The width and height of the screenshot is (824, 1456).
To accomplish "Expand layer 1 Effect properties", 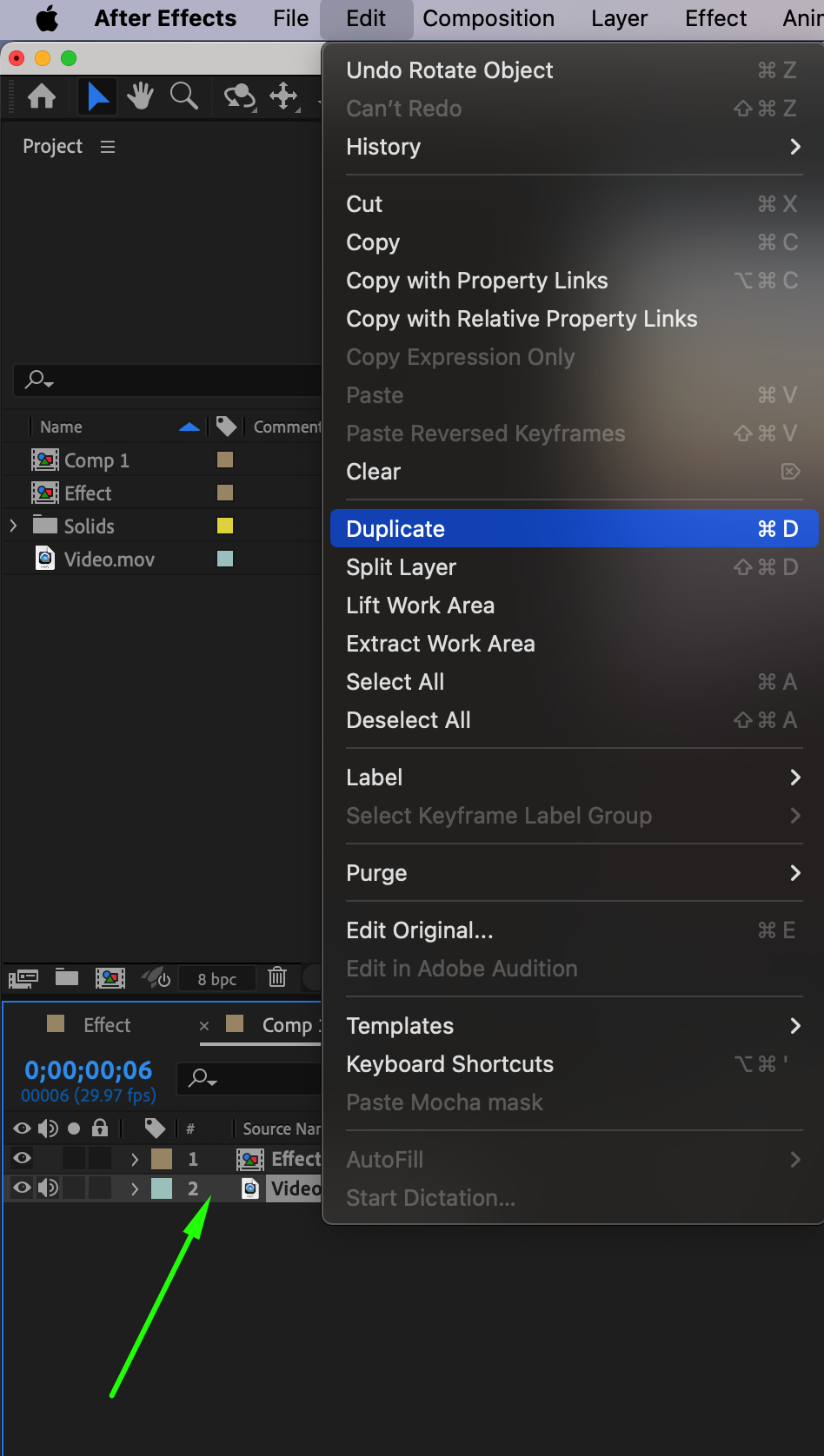I will pyautogui.click(x=135, y=1159).
